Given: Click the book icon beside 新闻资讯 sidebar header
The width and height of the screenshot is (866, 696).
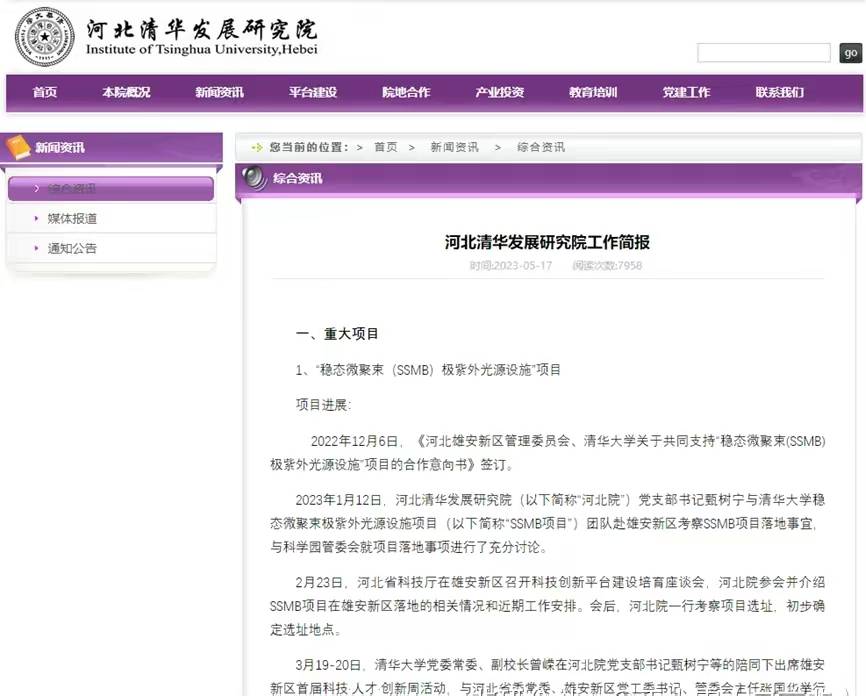Looking at the screenshot, I should pyautogui.click(x=19, y=148).
